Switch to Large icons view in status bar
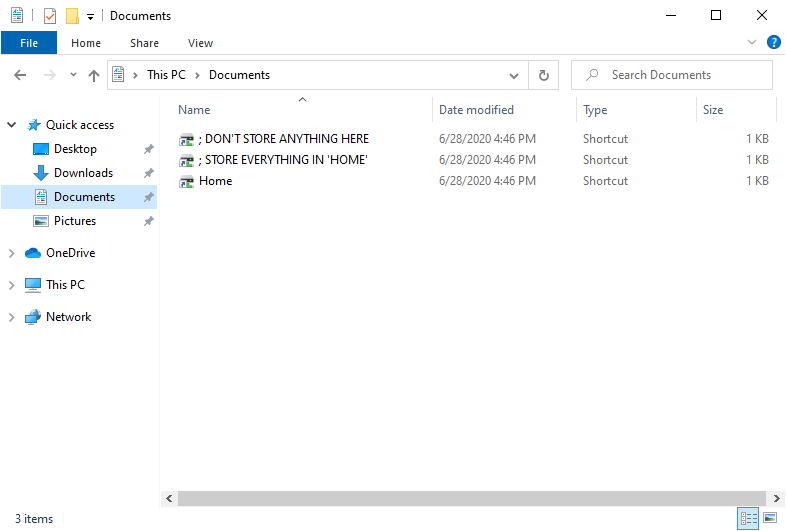The height and width of the screenshot is (531, 786). pos(770,518)
